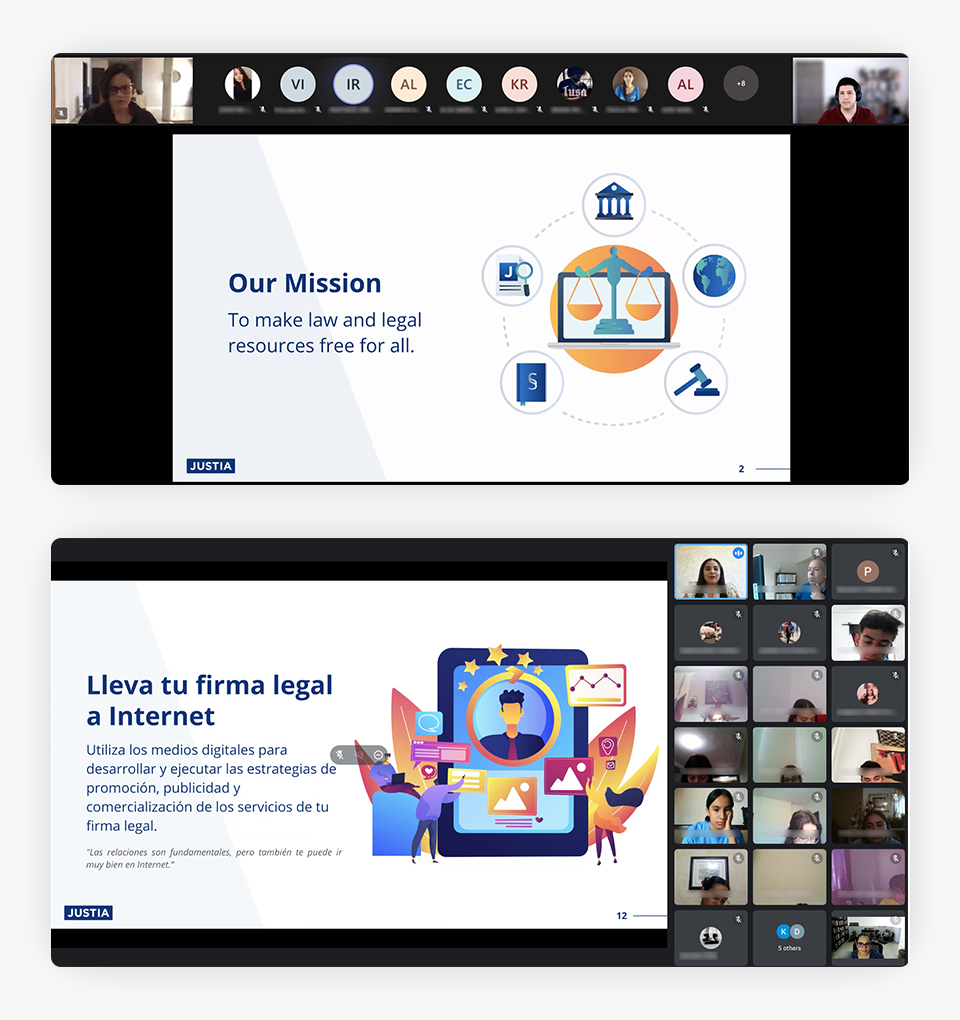This screenshot has height=1020, width=960.
Task: Click the pin icon in floating slide pill
Action: [341, 755]
